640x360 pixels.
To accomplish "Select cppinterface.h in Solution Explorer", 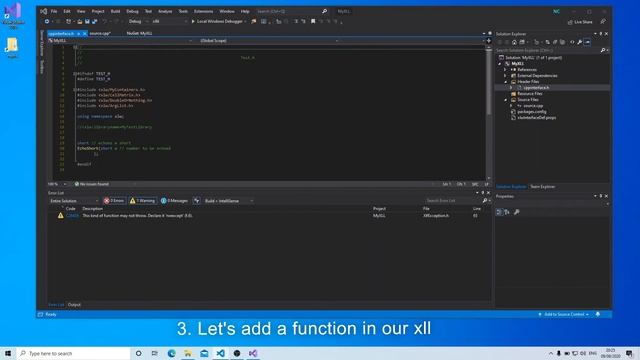I will click(536, 88).
